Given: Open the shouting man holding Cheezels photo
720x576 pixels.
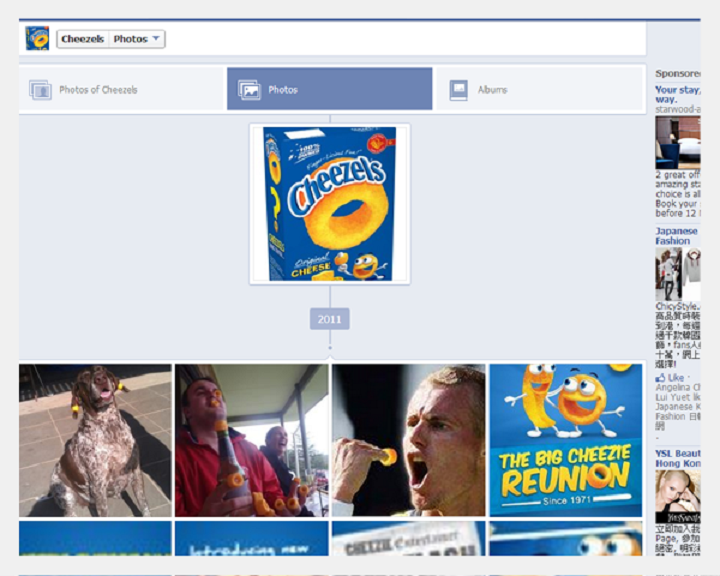Looking at the screenshot, I should 409,440.
